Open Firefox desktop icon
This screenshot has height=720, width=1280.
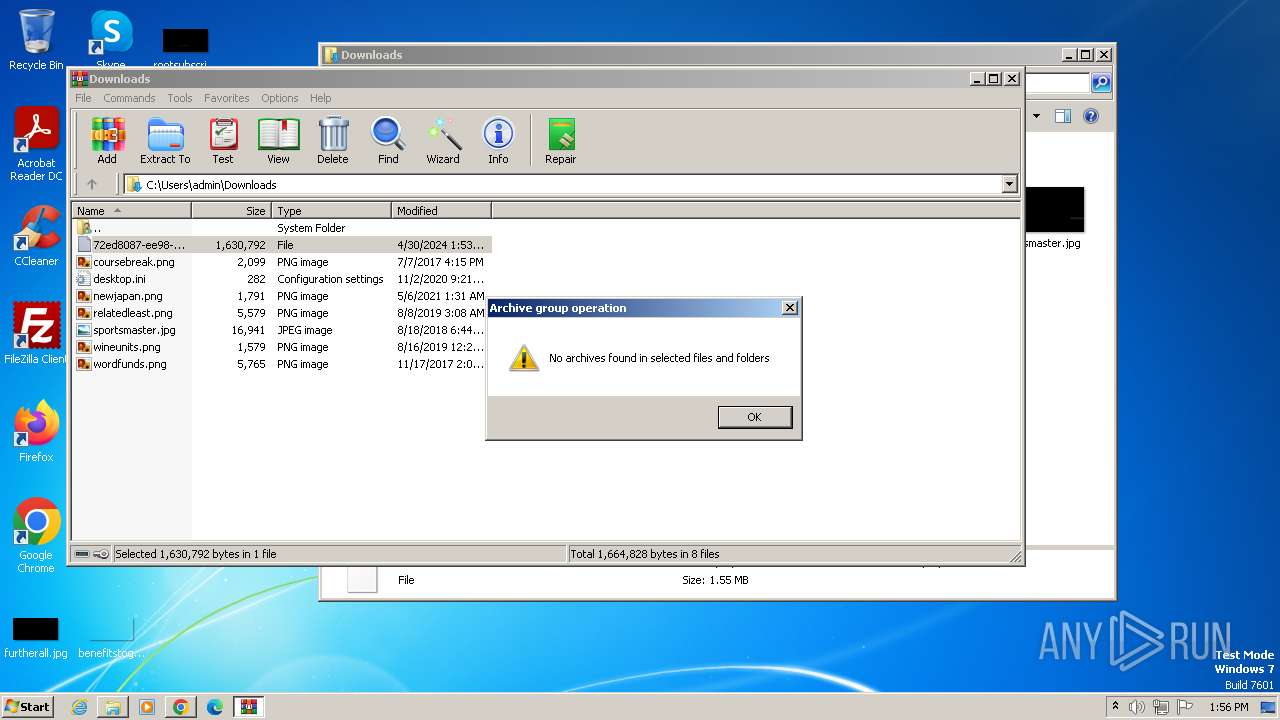pos(36,432)
